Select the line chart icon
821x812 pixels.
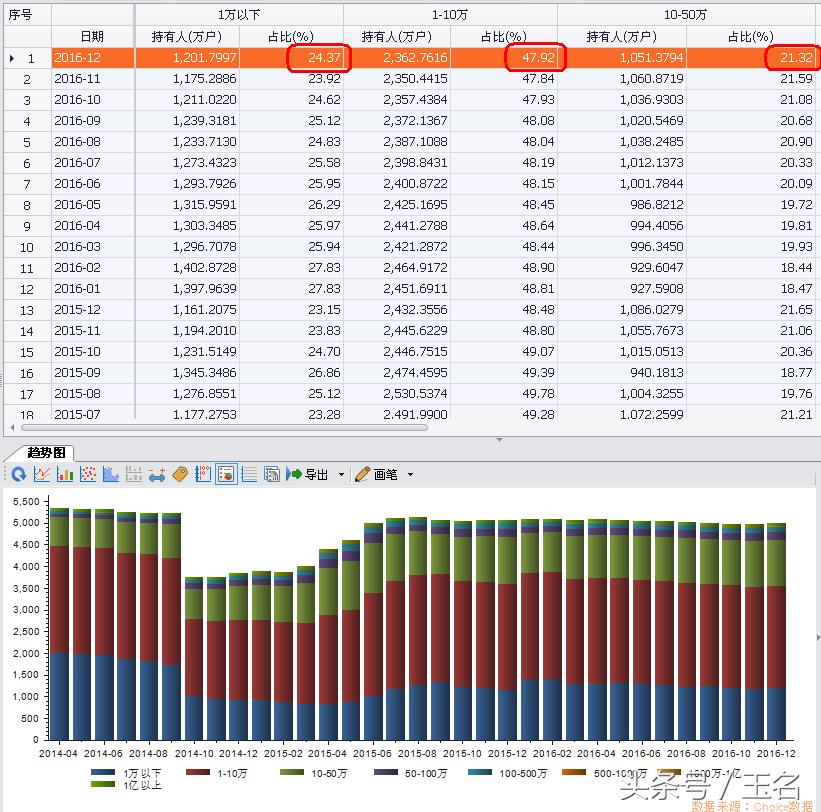click(41, 474)
